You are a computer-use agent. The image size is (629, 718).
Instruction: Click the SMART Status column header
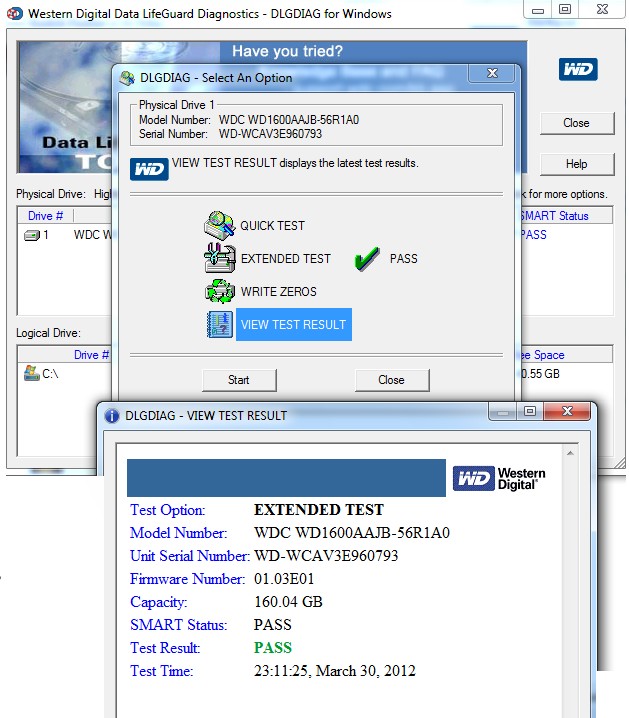tap(566, 216)
